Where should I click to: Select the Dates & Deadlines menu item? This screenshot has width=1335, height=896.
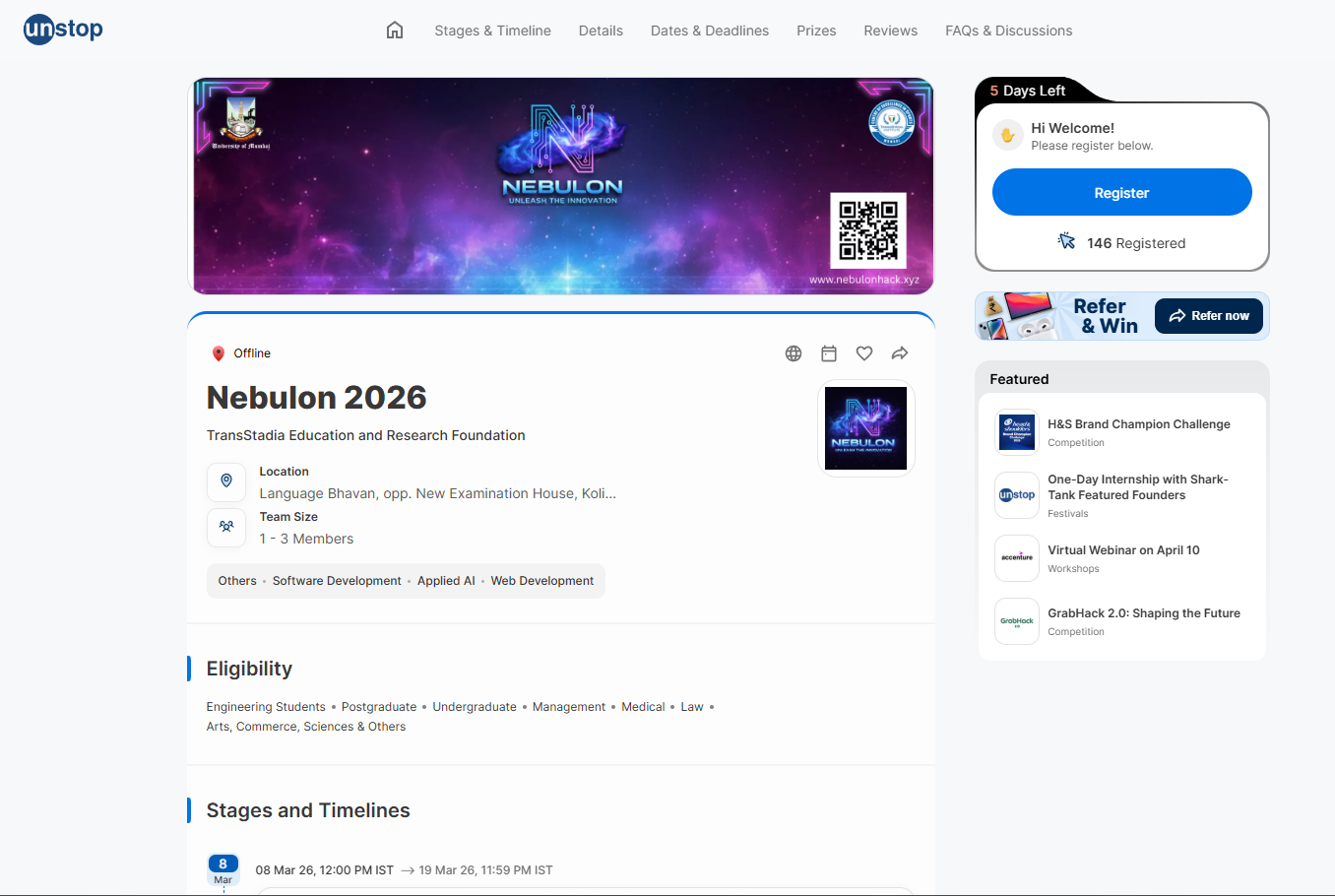[x=709, y=31]
